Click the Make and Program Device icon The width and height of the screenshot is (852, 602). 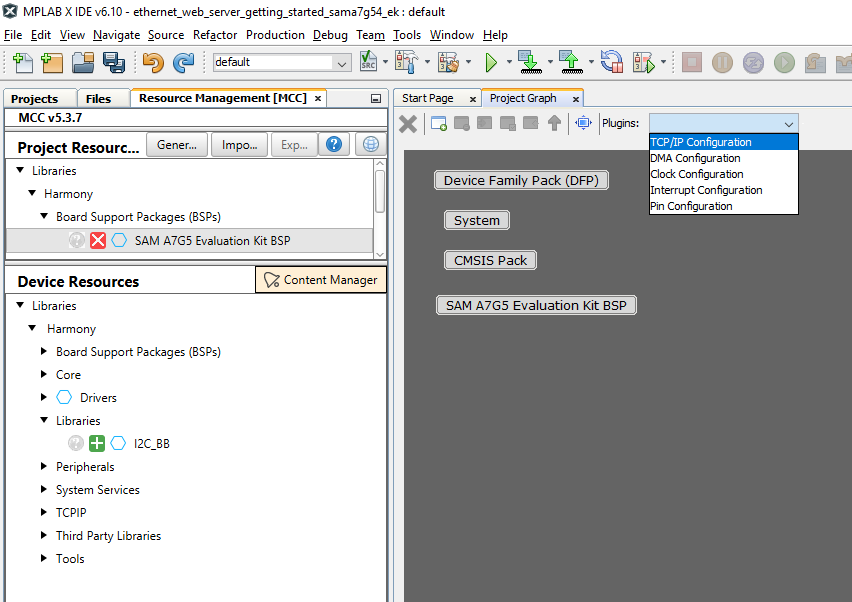click(x=530, y=62)
